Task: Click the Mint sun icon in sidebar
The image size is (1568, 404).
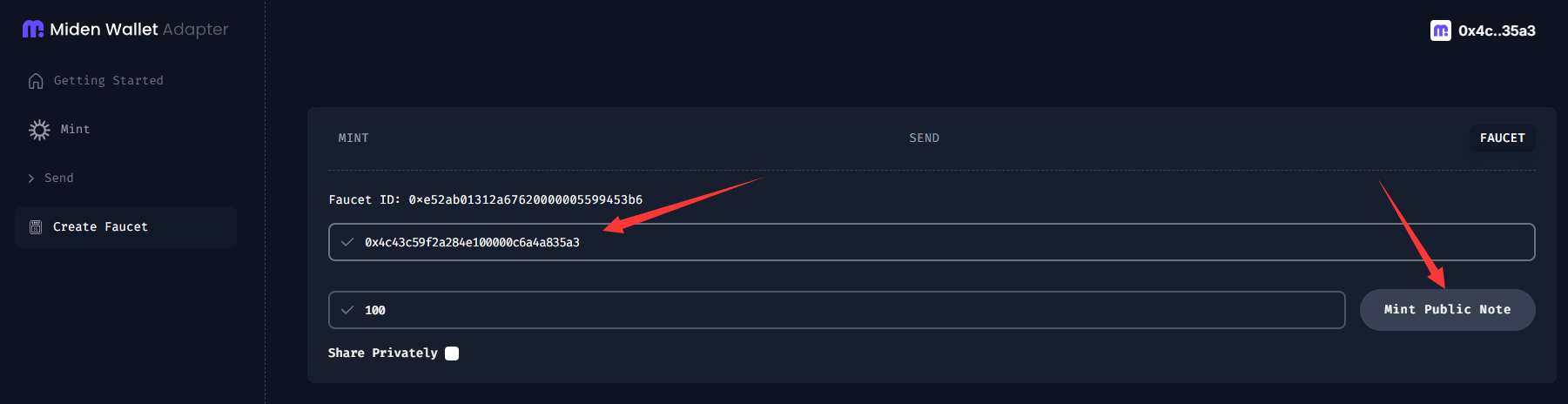Action: [x=39, y=130]
